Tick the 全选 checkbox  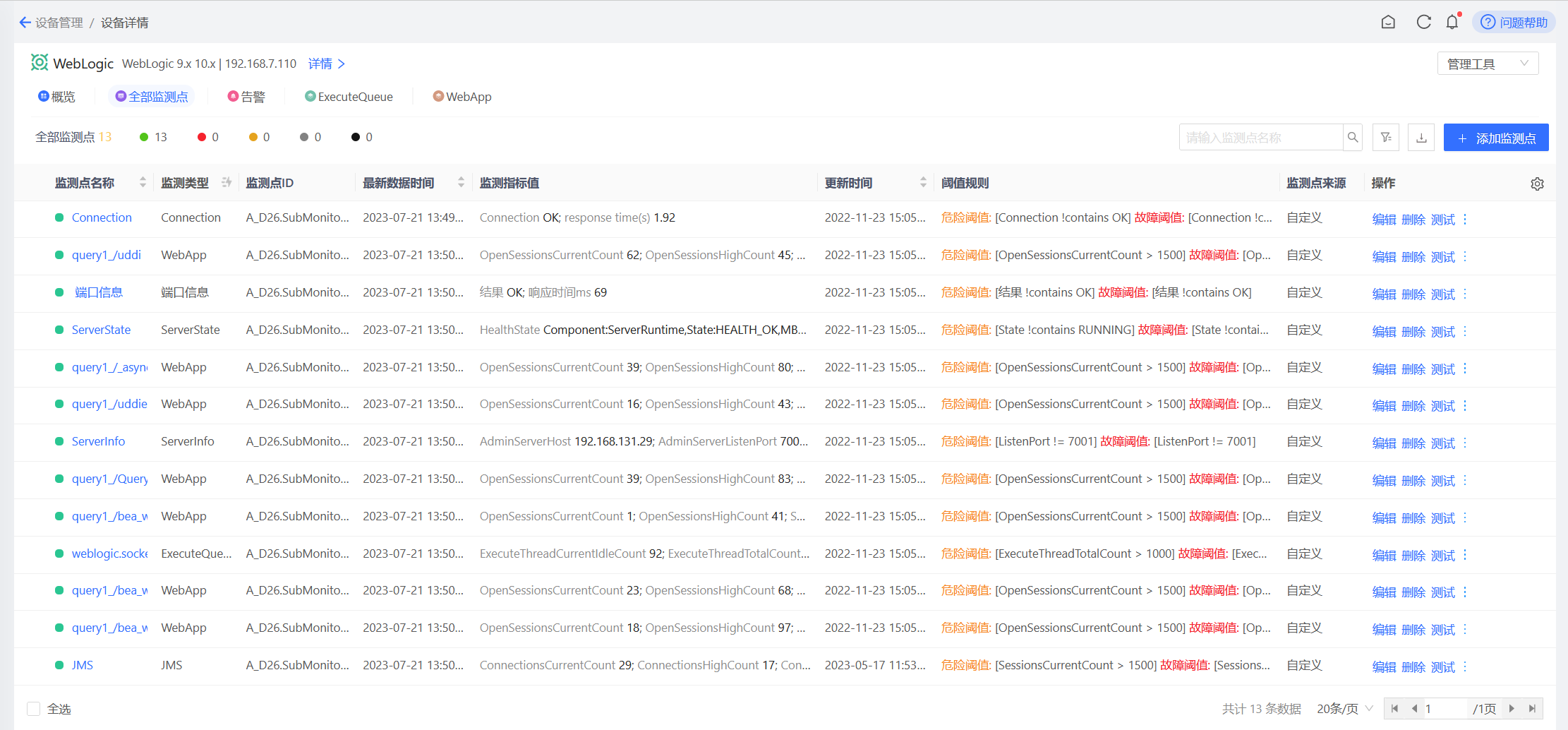[33, 708]
